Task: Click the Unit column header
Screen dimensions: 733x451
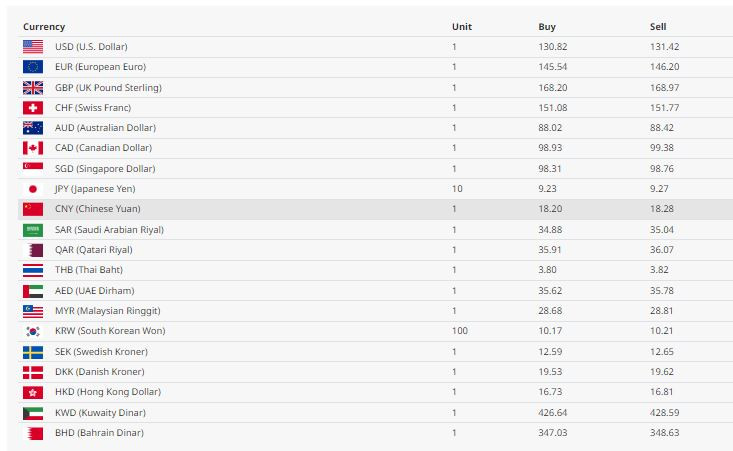Action: [x=462, y=27]
